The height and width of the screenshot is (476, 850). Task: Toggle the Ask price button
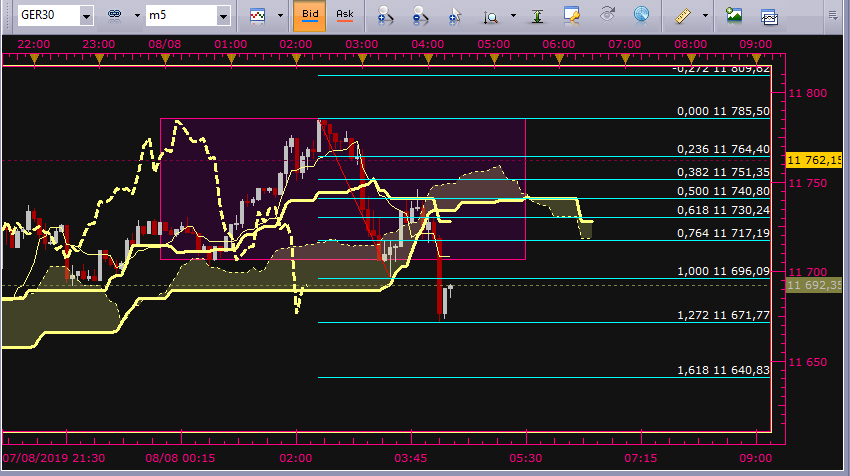point(344,16)
